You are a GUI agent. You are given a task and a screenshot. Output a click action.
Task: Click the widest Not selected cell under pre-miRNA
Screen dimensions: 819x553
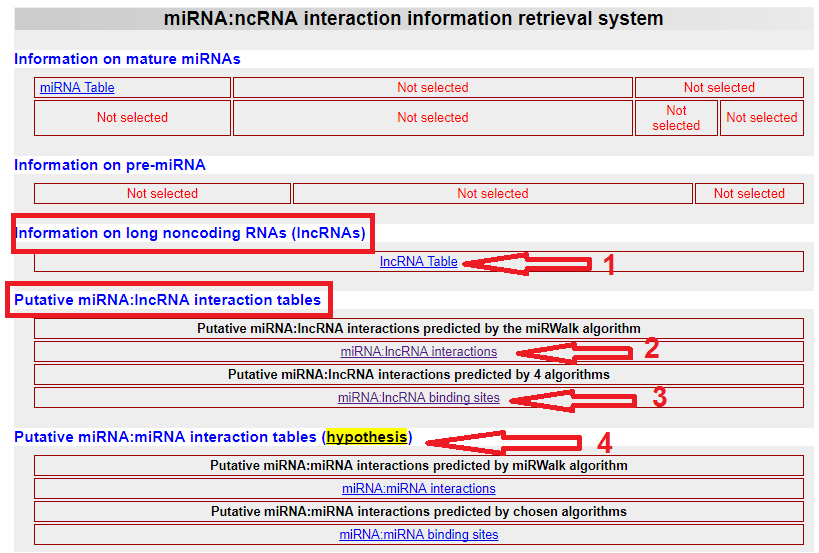492,194
